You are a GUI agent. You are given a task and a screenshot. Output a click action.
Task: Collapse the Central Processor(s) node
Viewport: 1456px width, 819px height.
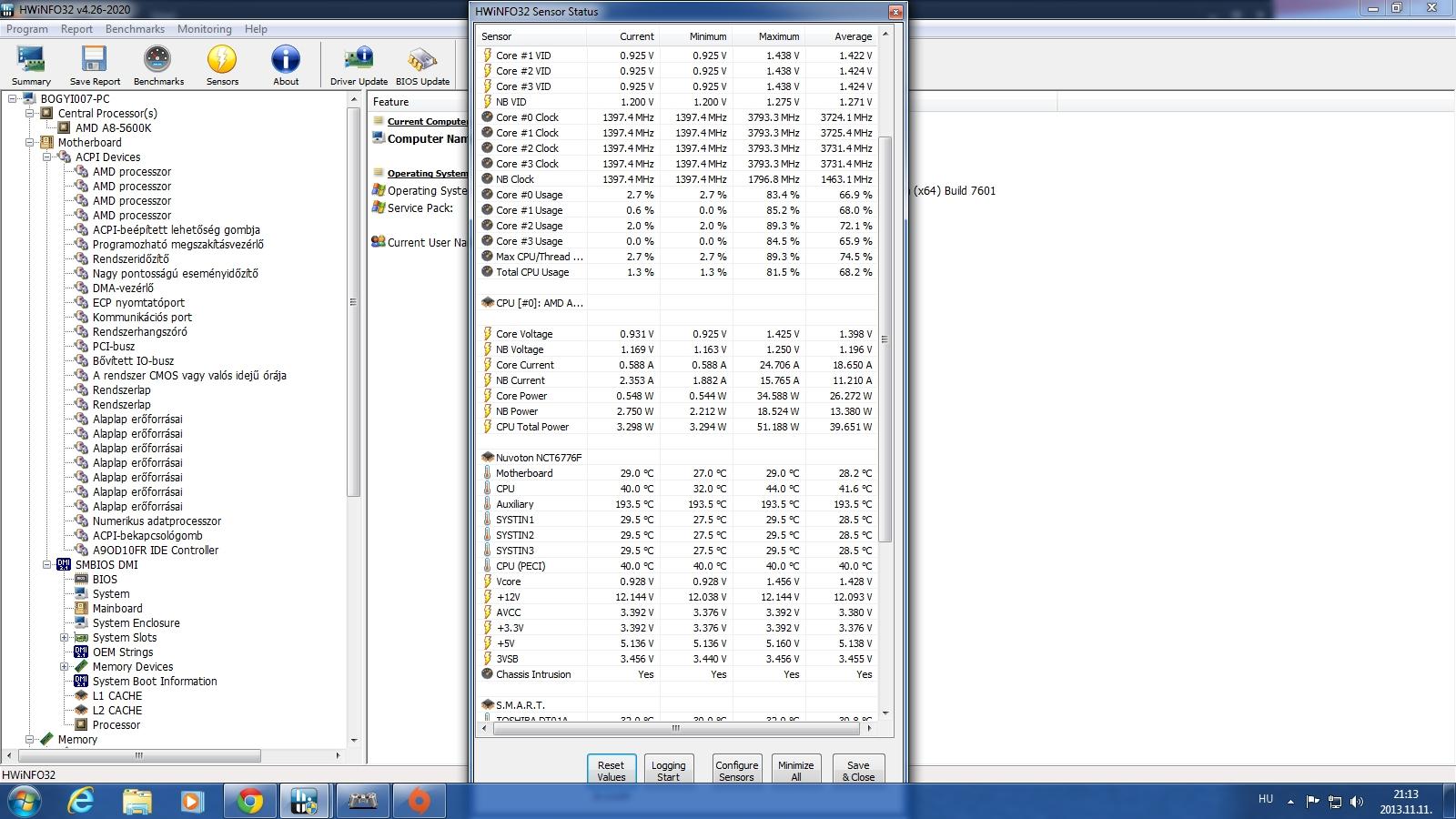coord(30,114)
